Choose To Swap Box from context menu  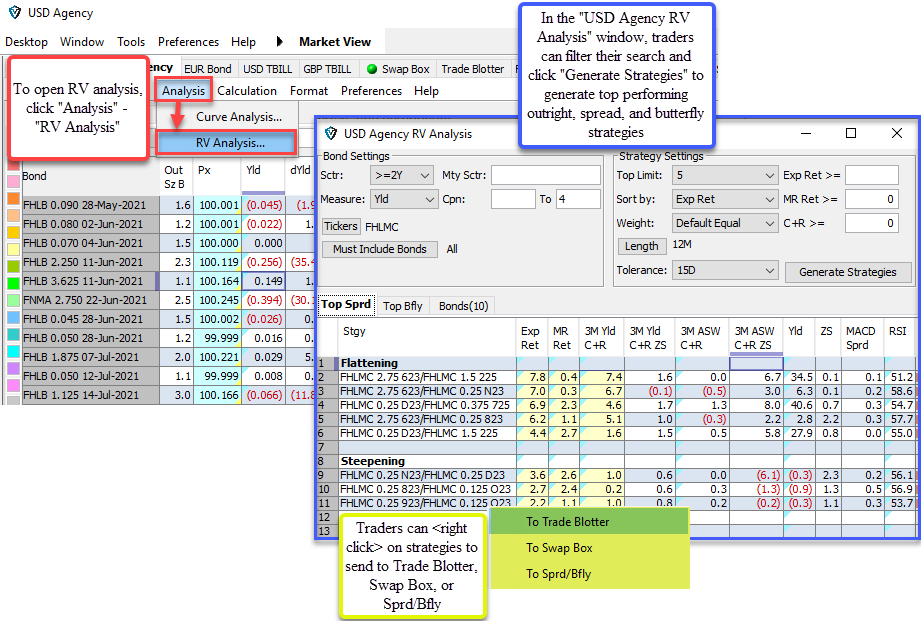pos(589,548)
